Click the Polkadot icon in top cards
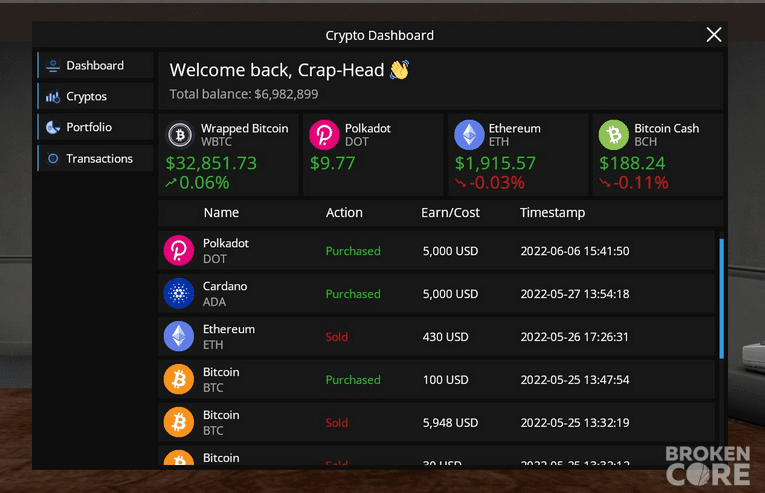The height and width of the screenshot is (493, 765). 324,135
